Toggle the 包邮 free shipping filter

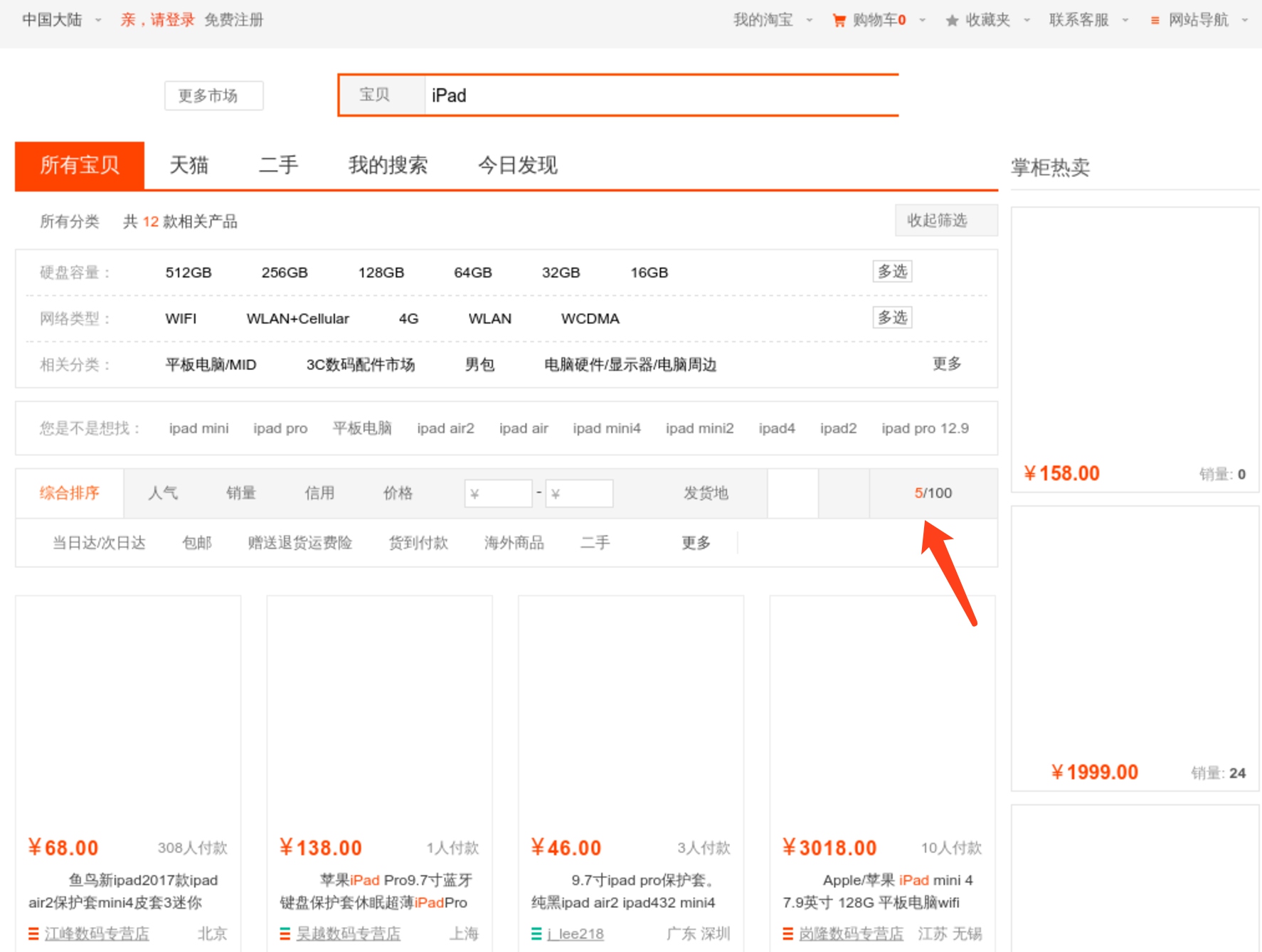[197, 543]
